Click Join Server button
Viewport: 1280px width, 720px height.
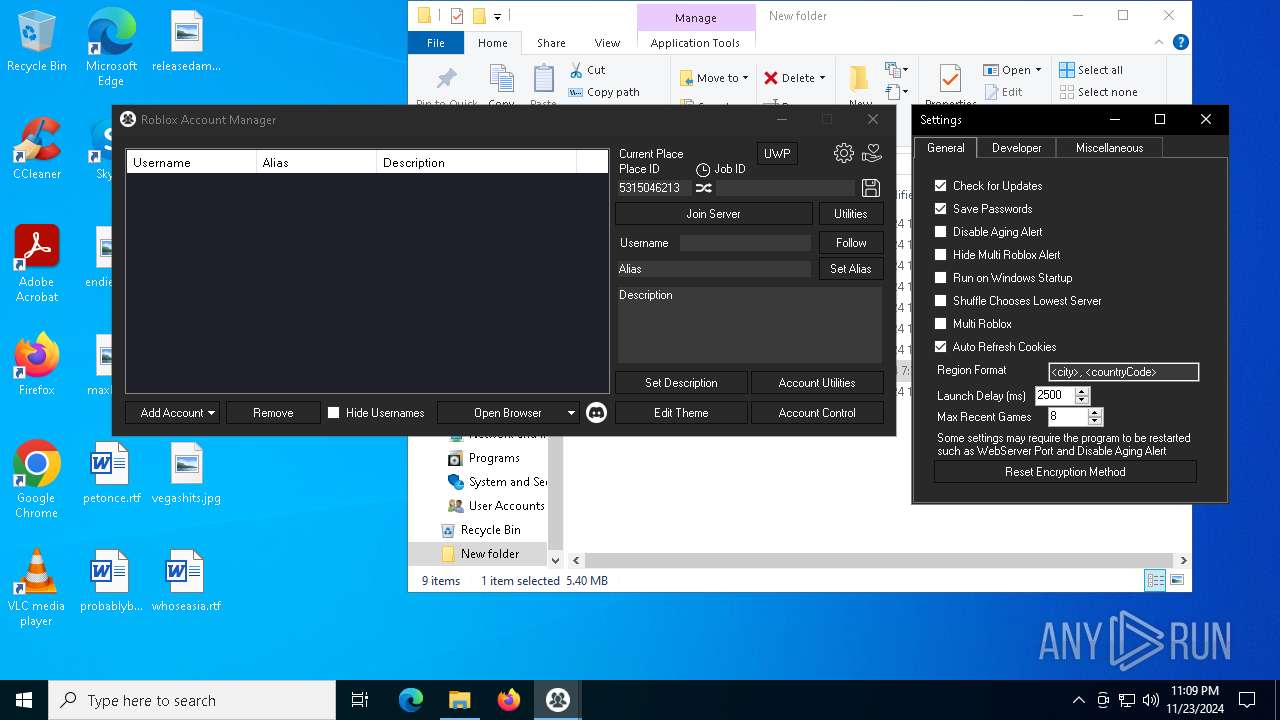coord(713,214)
